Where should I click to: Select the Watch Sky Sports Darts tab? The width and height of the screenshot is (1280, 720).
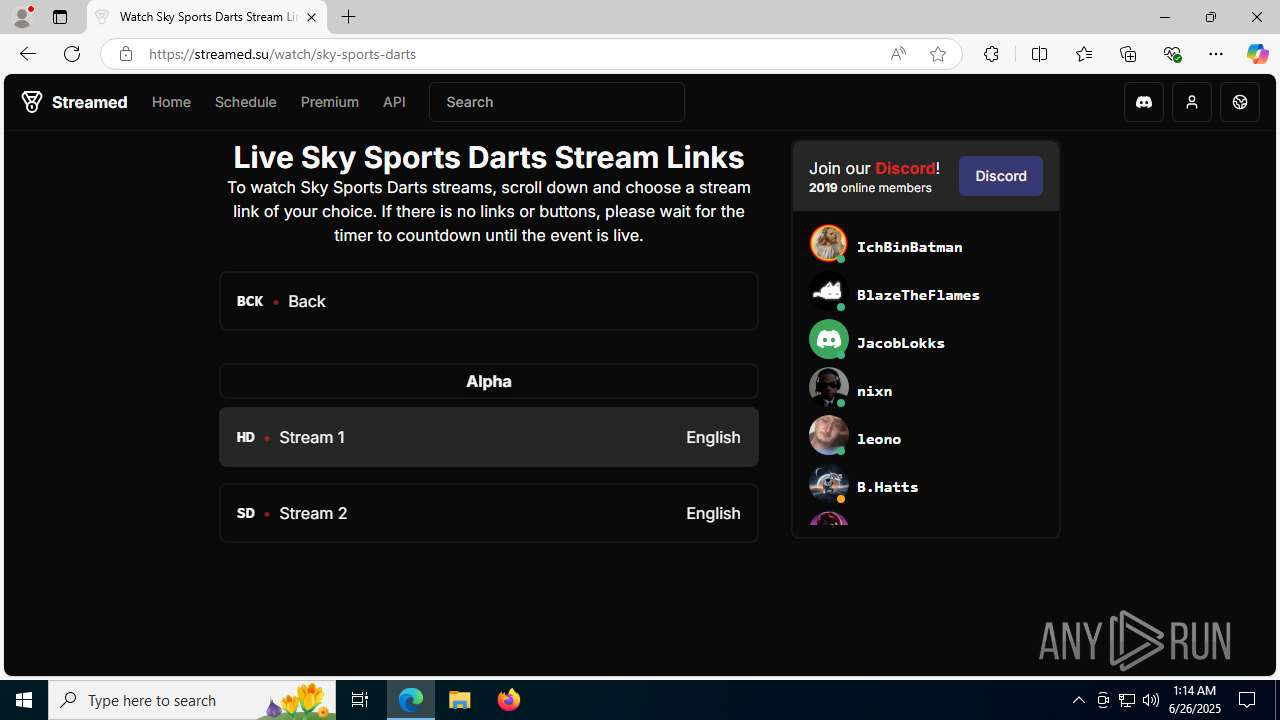pos(207,17)
